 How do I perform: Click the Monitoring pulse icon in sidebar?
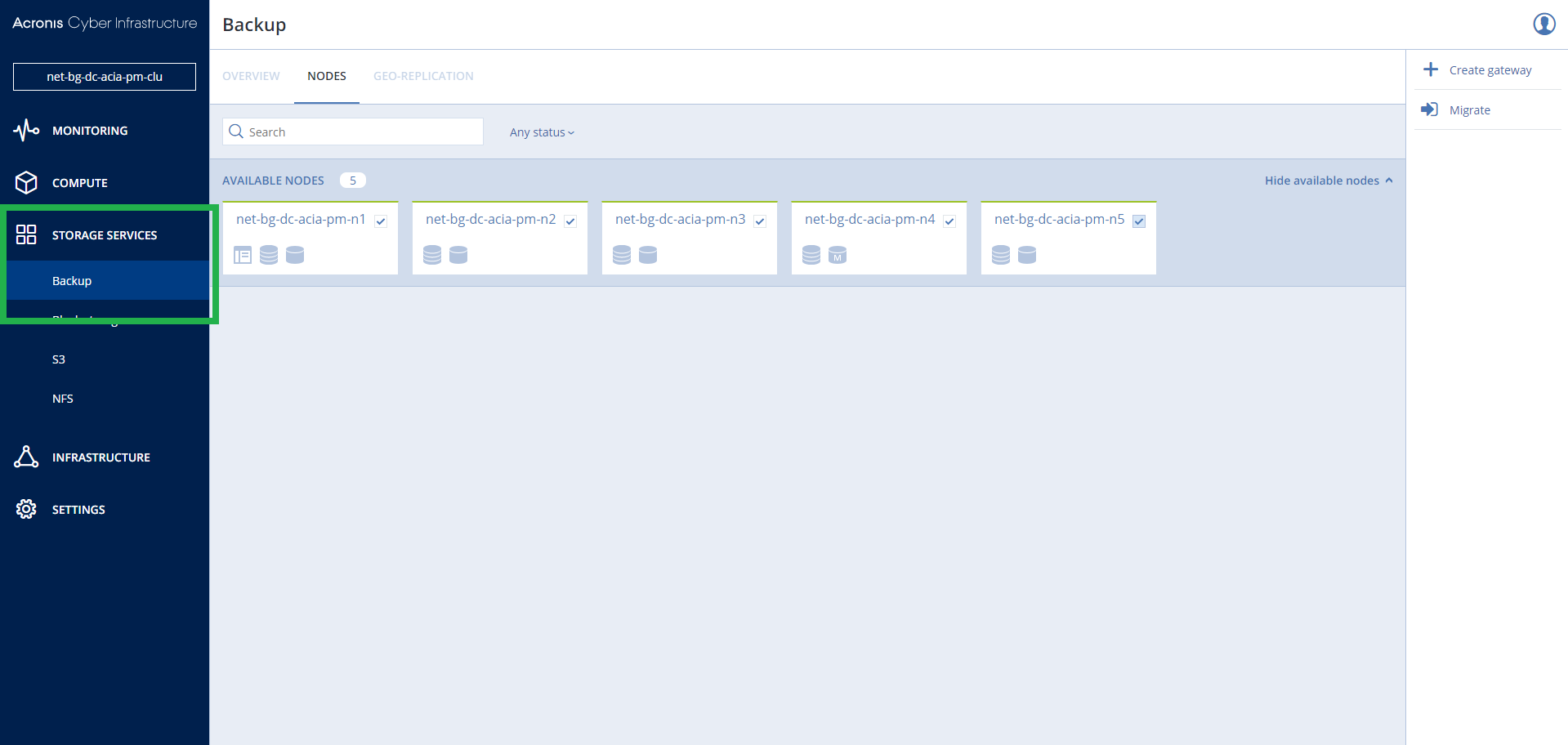(26, 130)
